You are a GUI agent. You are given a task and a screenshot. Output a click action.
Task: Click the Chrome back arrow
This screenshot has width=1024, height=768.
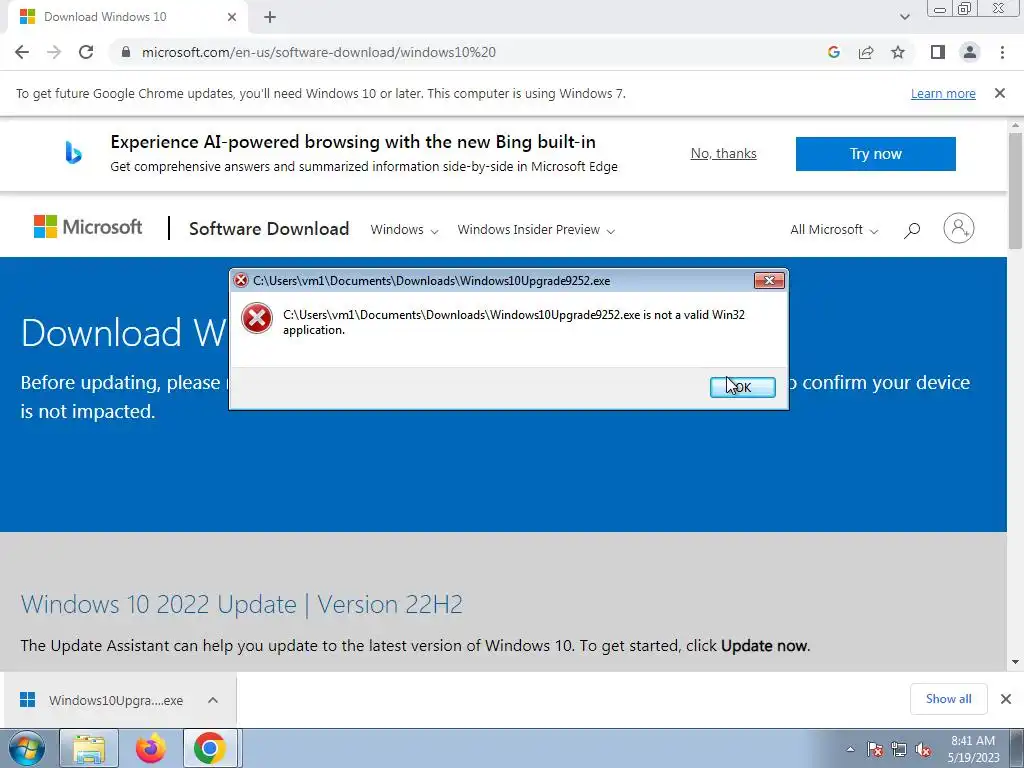point(22,52)
